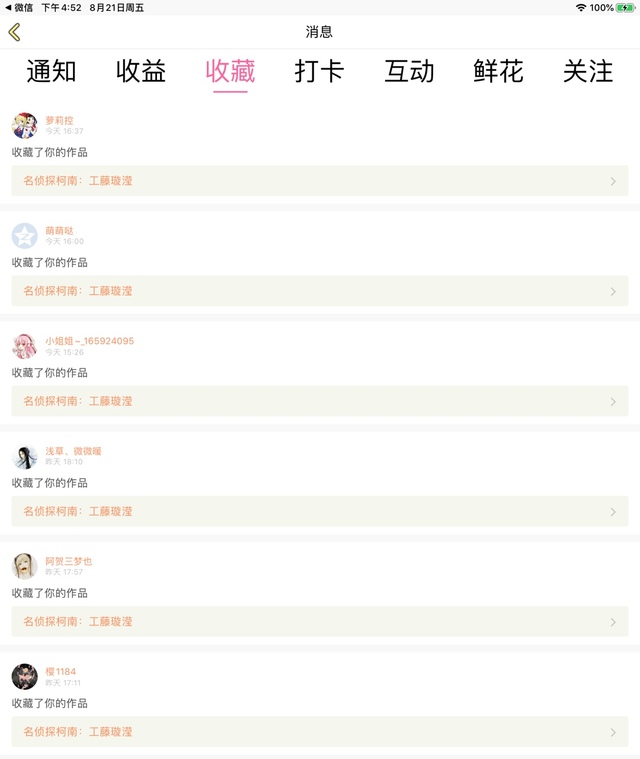Tap the yellow back arrow icon

[x=15, y=32]
